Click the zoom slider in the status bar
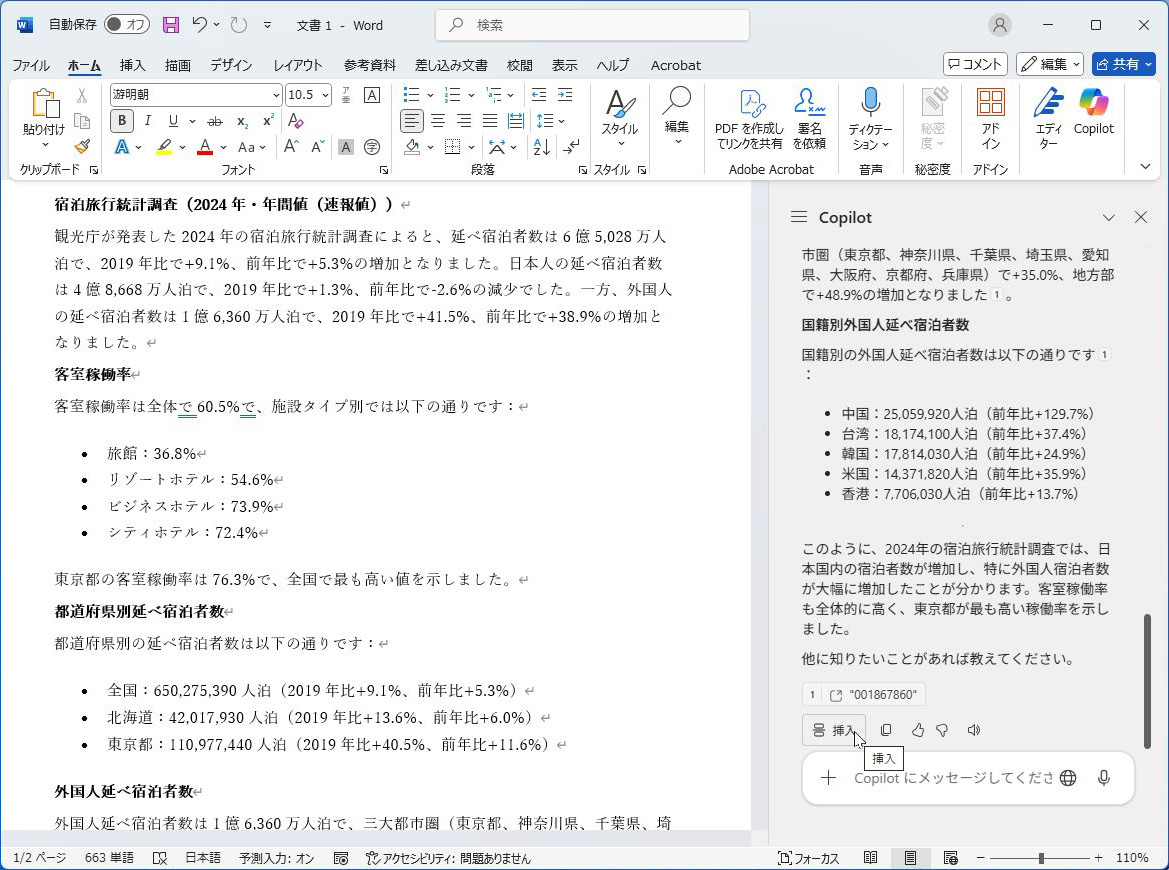 tap(1041, 858)
